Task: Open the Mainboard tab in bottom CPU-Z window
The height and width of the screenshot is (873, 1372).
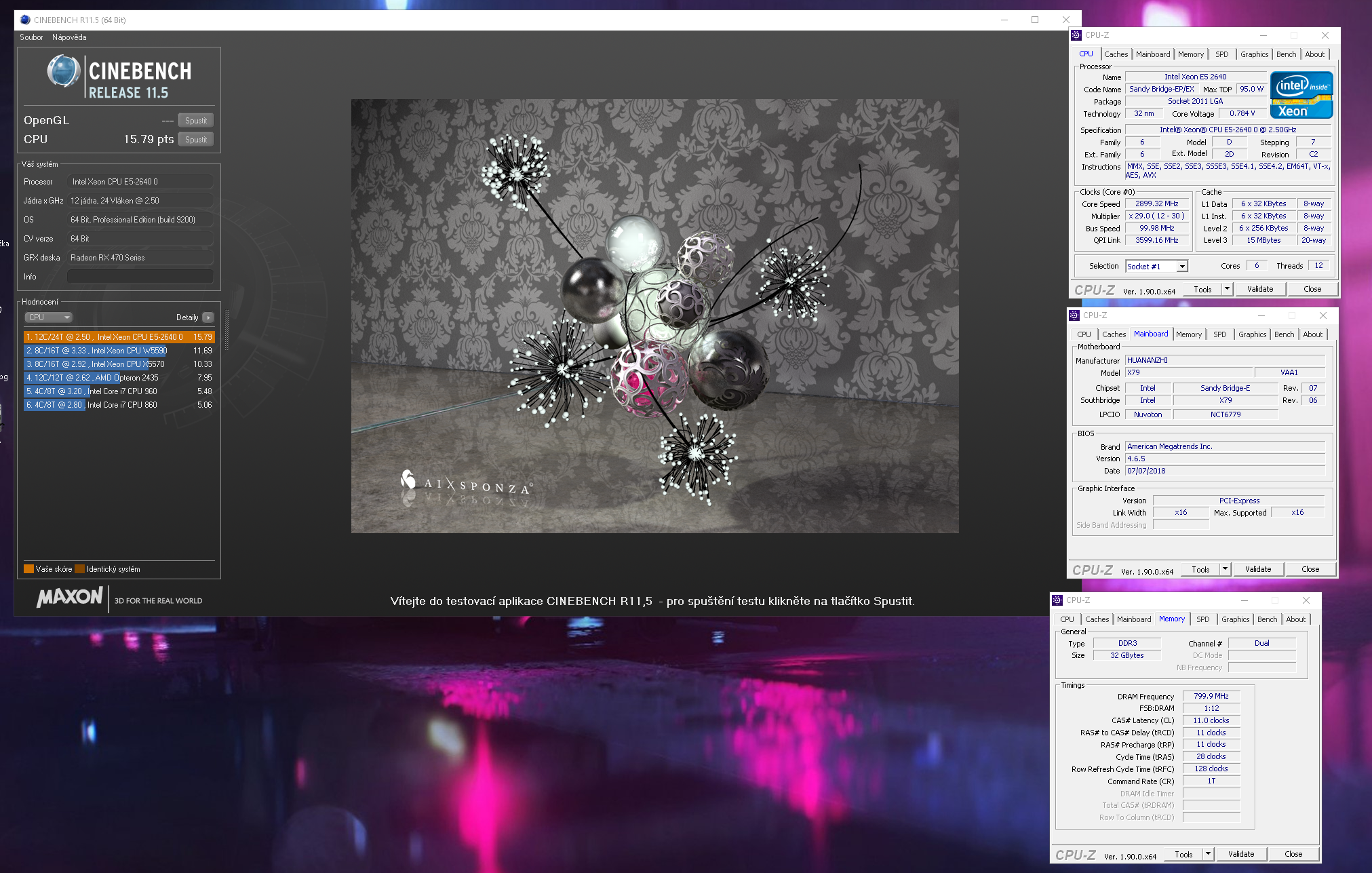Action: coord(1134,619)
